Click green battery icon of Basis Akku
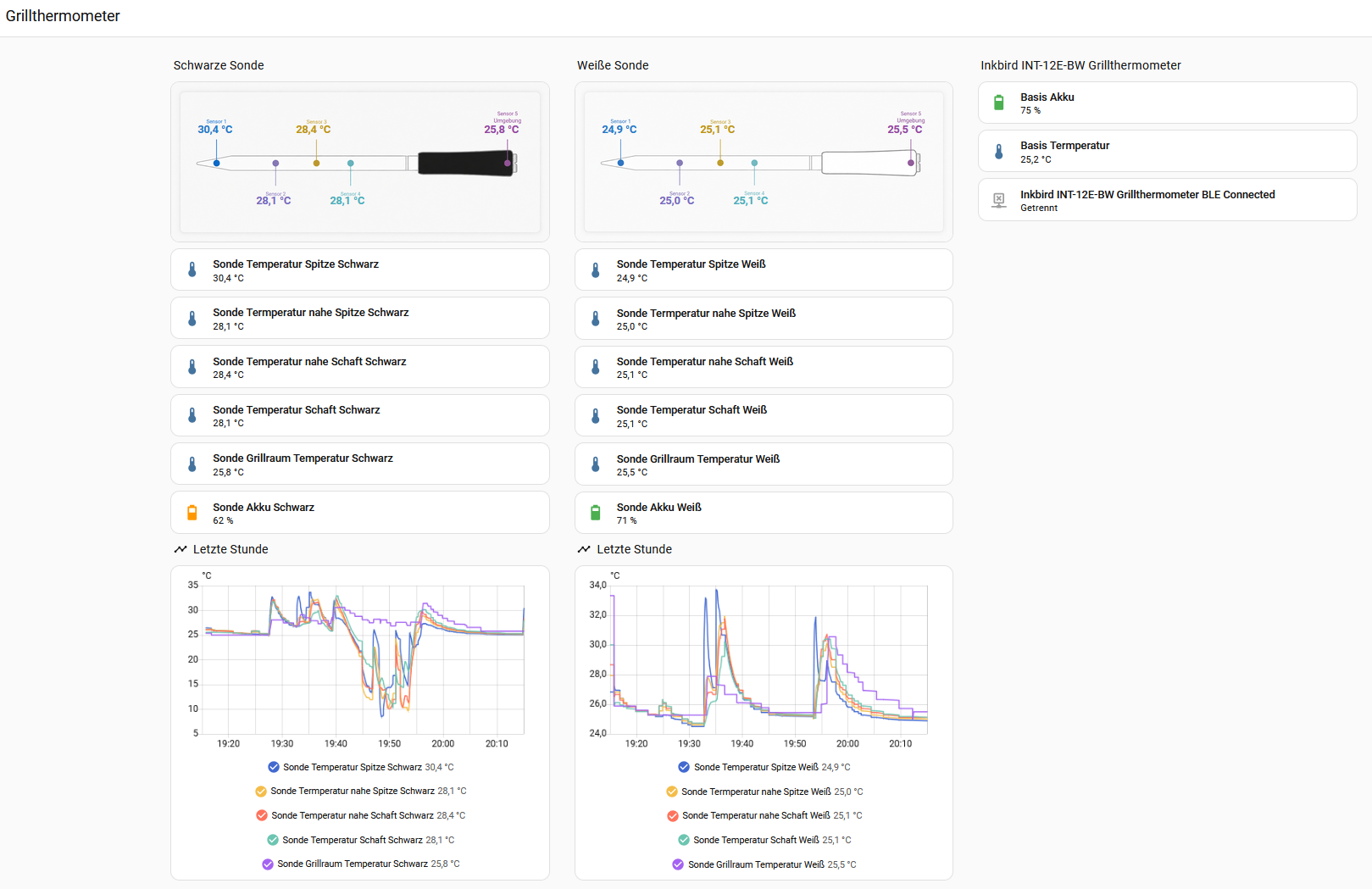 click(999, 103)
